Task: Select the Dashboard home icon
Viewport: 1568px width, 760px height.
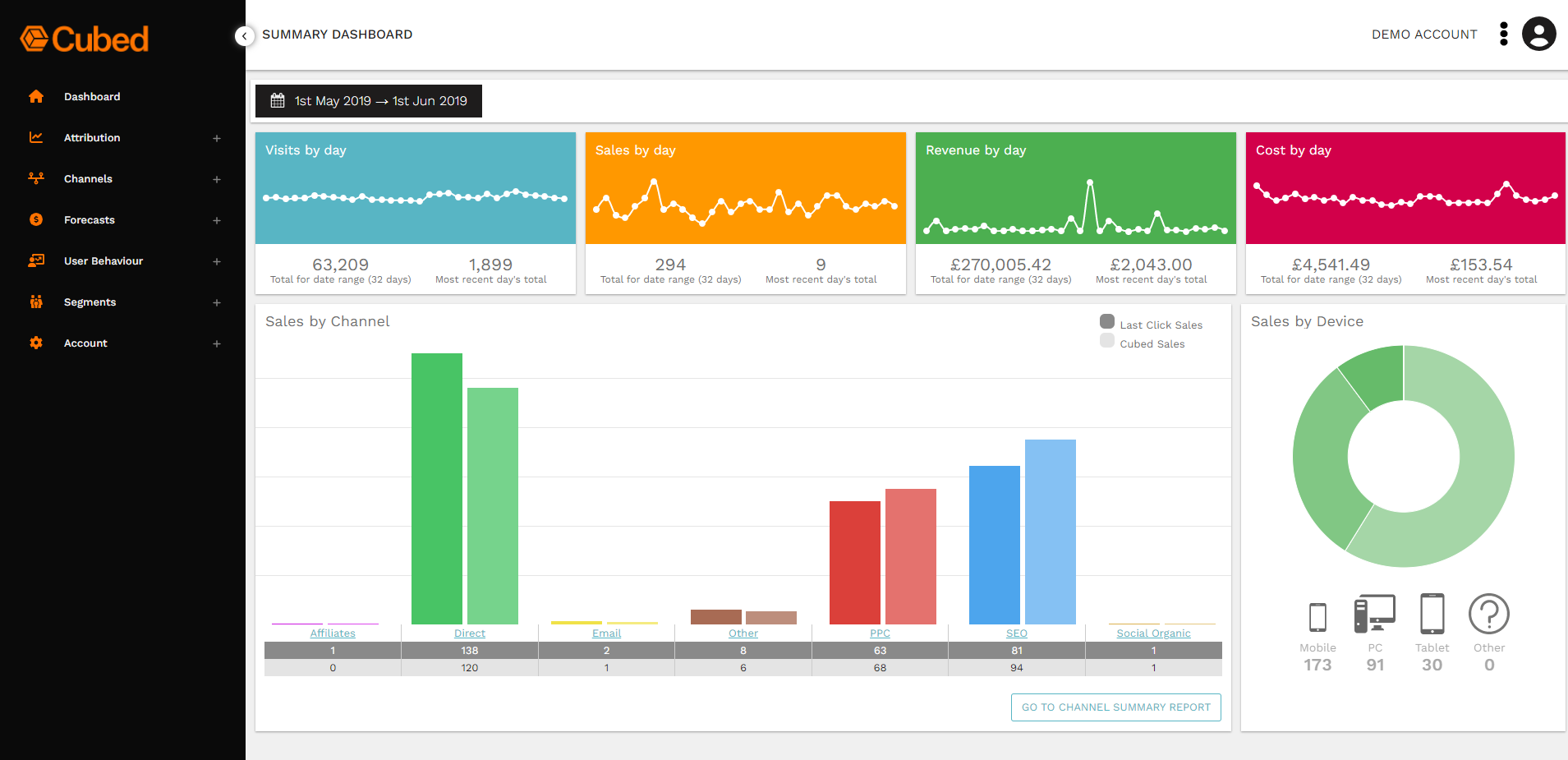Action: pyautogui.click(x=36, y=96)
